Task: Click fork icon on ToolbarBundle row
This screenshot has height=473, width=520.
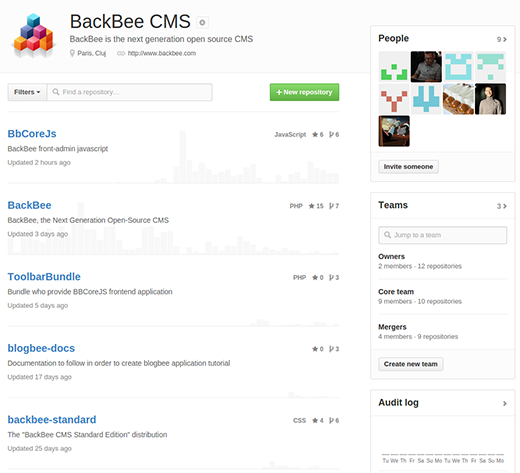Action: pyautogui.click(x=331, y=277)
